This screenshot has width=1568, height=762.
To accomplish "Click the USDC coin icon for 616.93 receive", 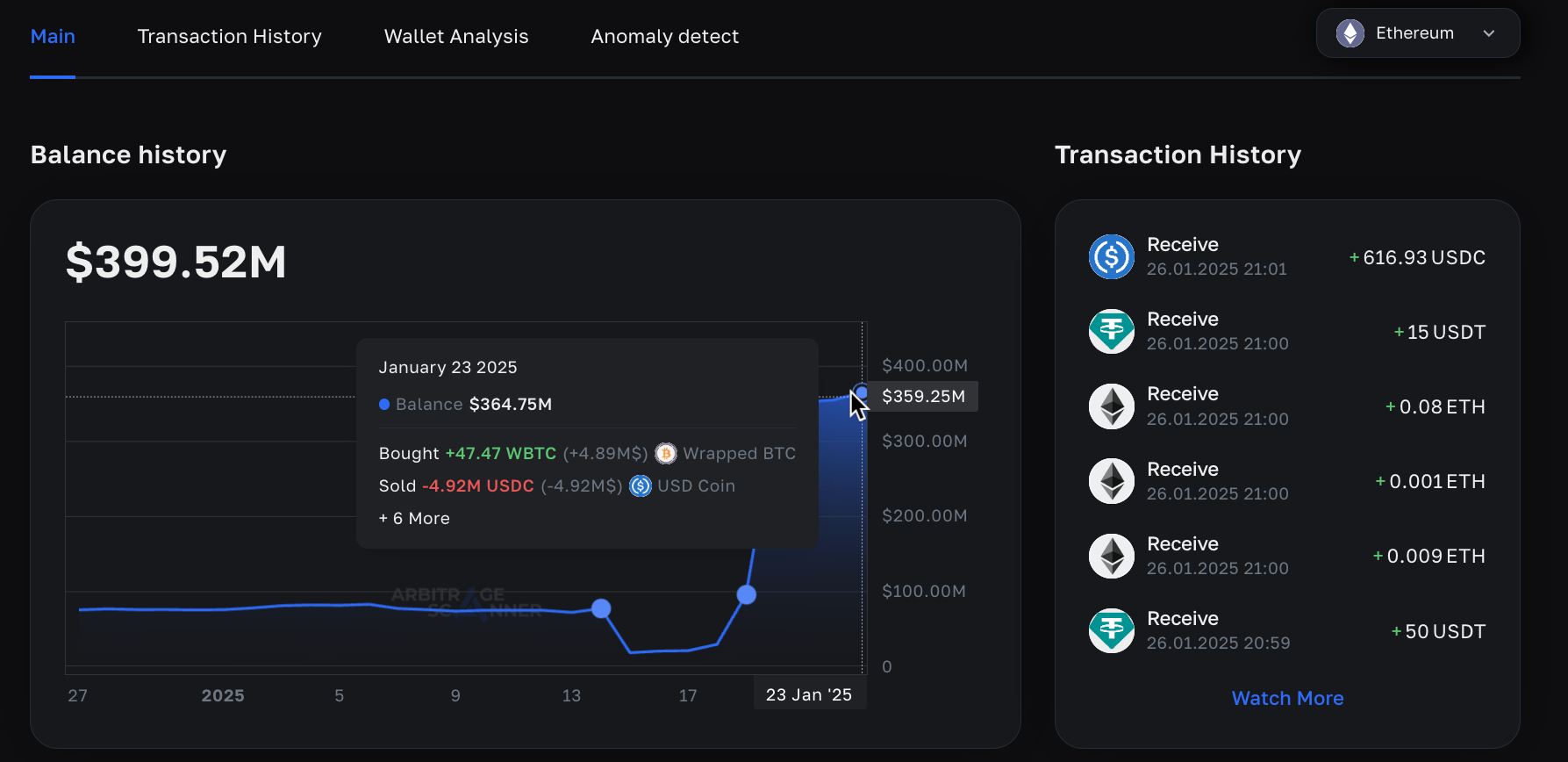I will [x=1111, y=256].
